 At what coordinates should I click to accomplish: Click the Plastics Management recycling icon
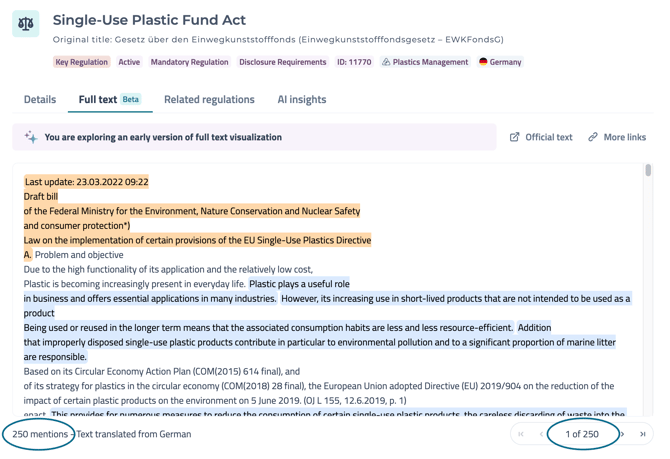387,62
